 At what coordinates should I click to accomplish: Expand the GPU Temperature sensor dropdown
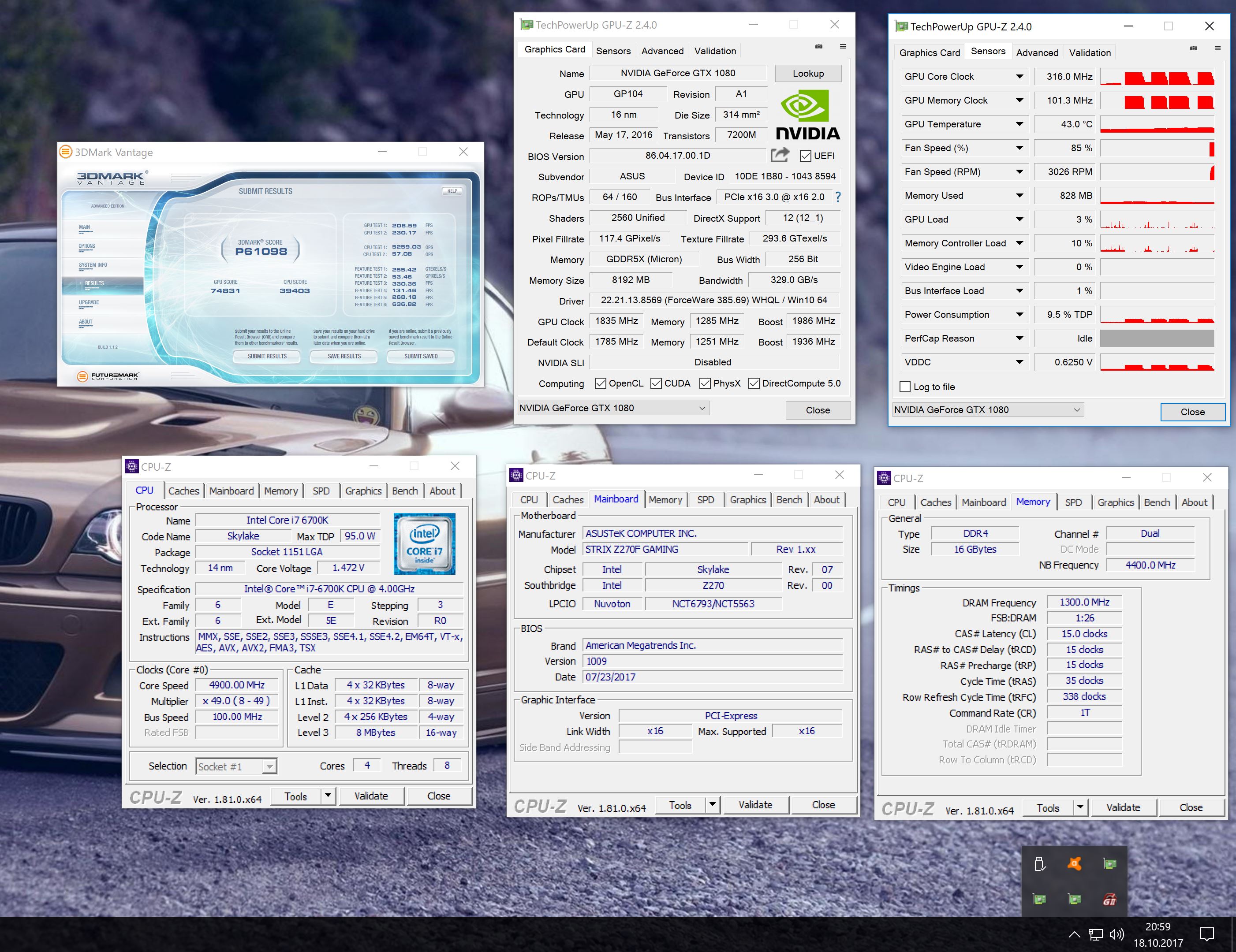pyautogui.click(x=1019, y=124)
